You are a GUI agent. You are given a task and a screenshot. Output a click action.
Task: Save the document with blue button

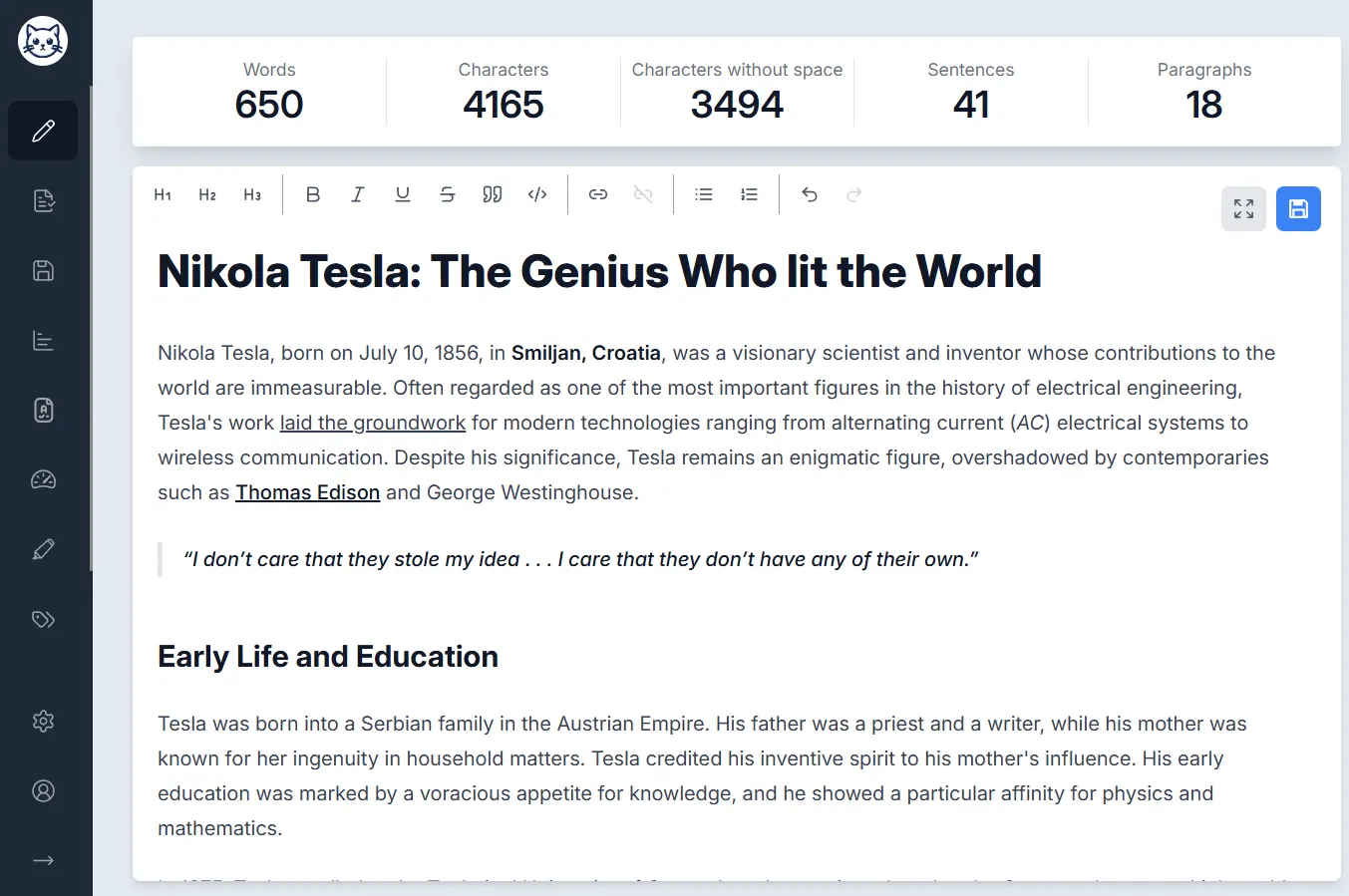coord(1298,209)
